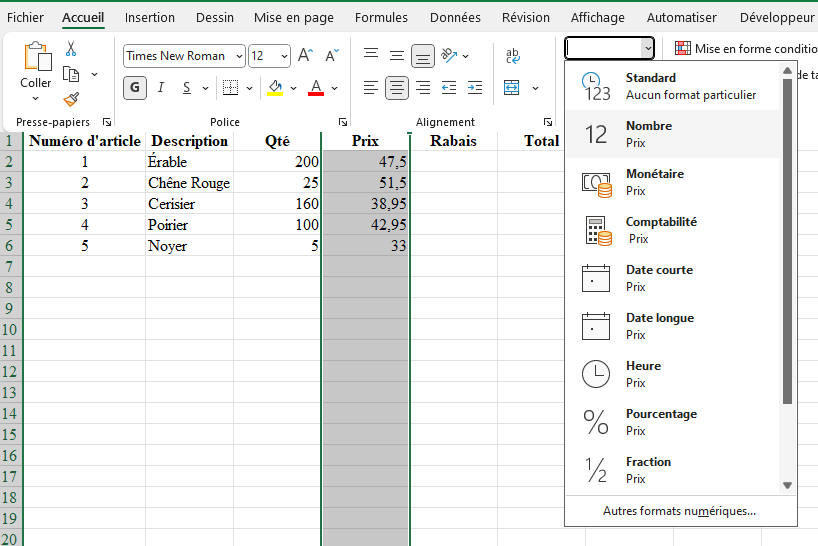Switch to the Affichage tab
This screenshot has width=818, height=546.
[598, 17]
